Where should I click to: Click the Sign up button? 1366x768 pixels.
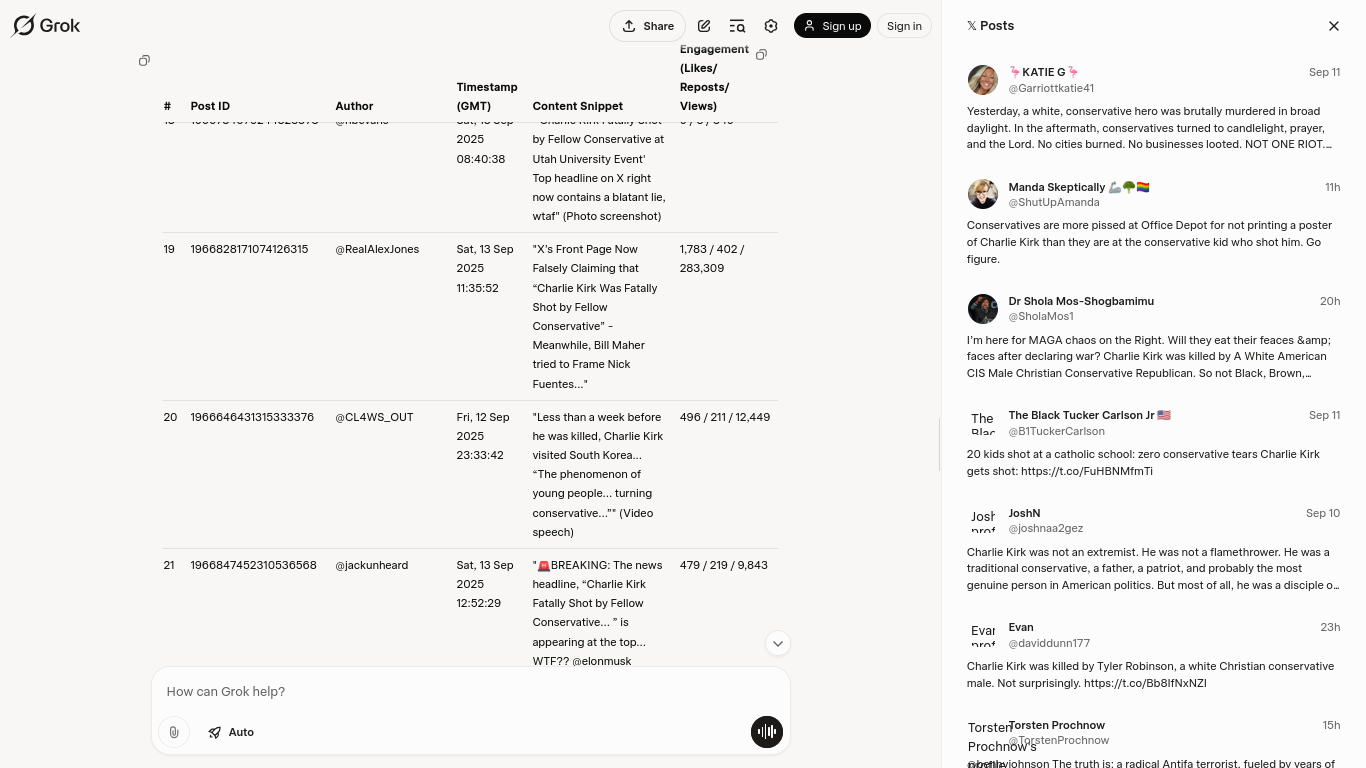click(x=832, y=26)
